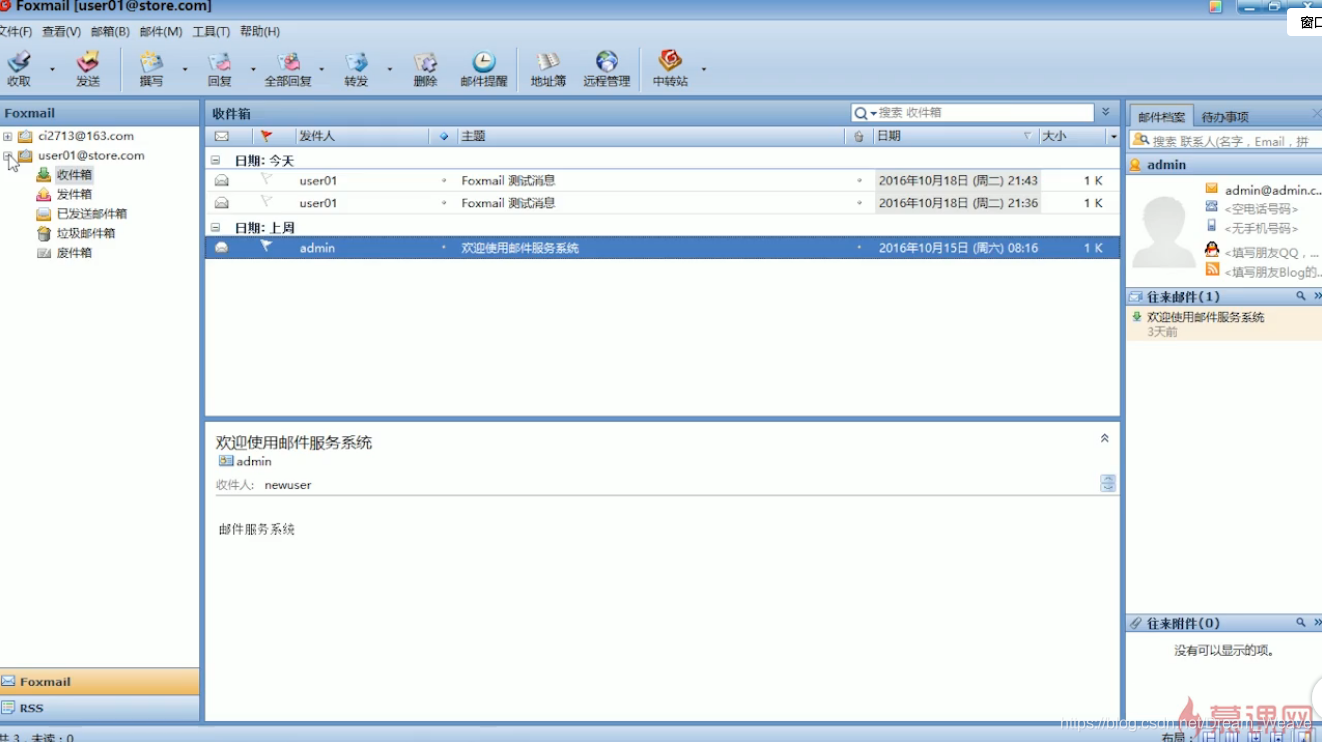Open the 查看(V) menu
Image resolution: width=1322 pixels, height=742 pixels.
[x=61, y=31]
